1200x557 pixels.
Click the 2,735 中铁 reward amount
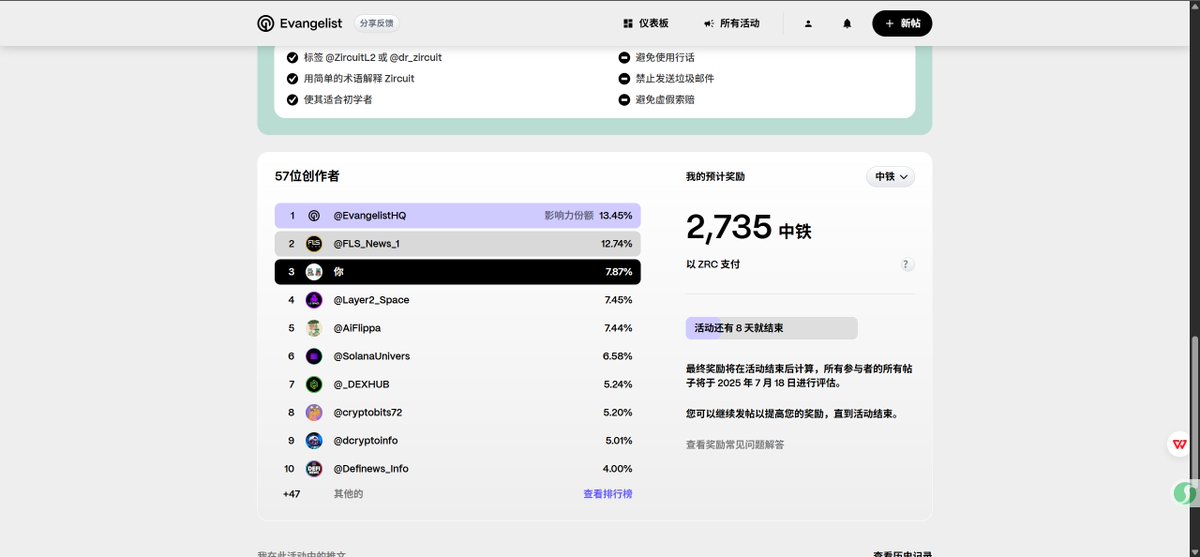point(749,227)
